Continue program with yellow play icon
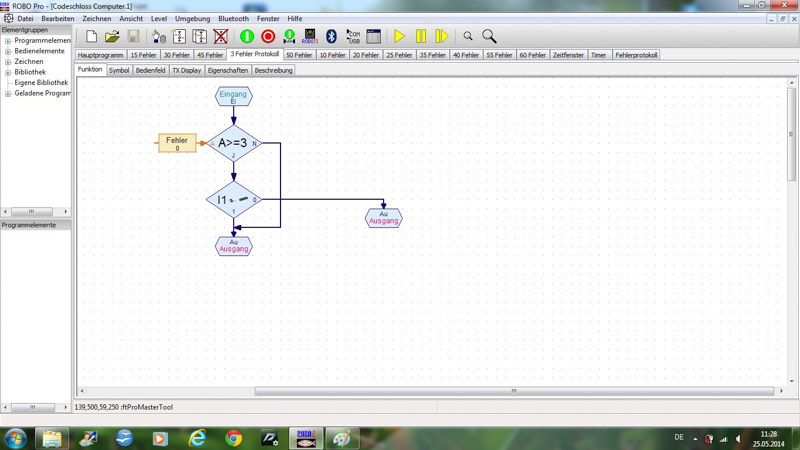The height and width of the screenshot is (450, 800). coord(399,36)
